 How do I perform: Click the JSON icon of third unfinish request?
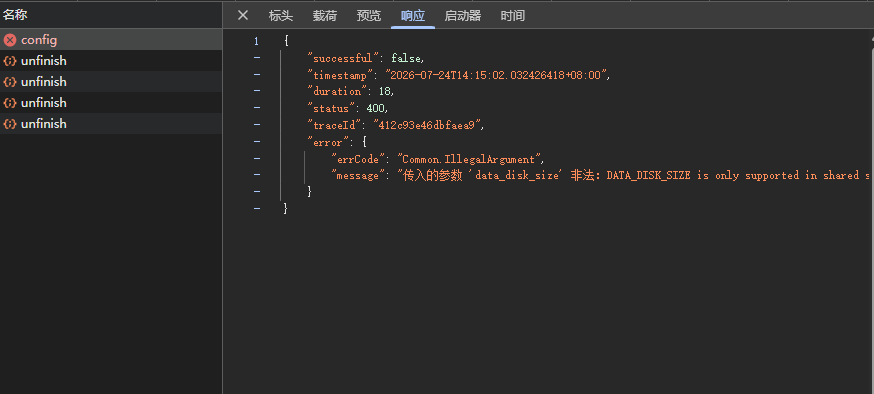point(9,103)
